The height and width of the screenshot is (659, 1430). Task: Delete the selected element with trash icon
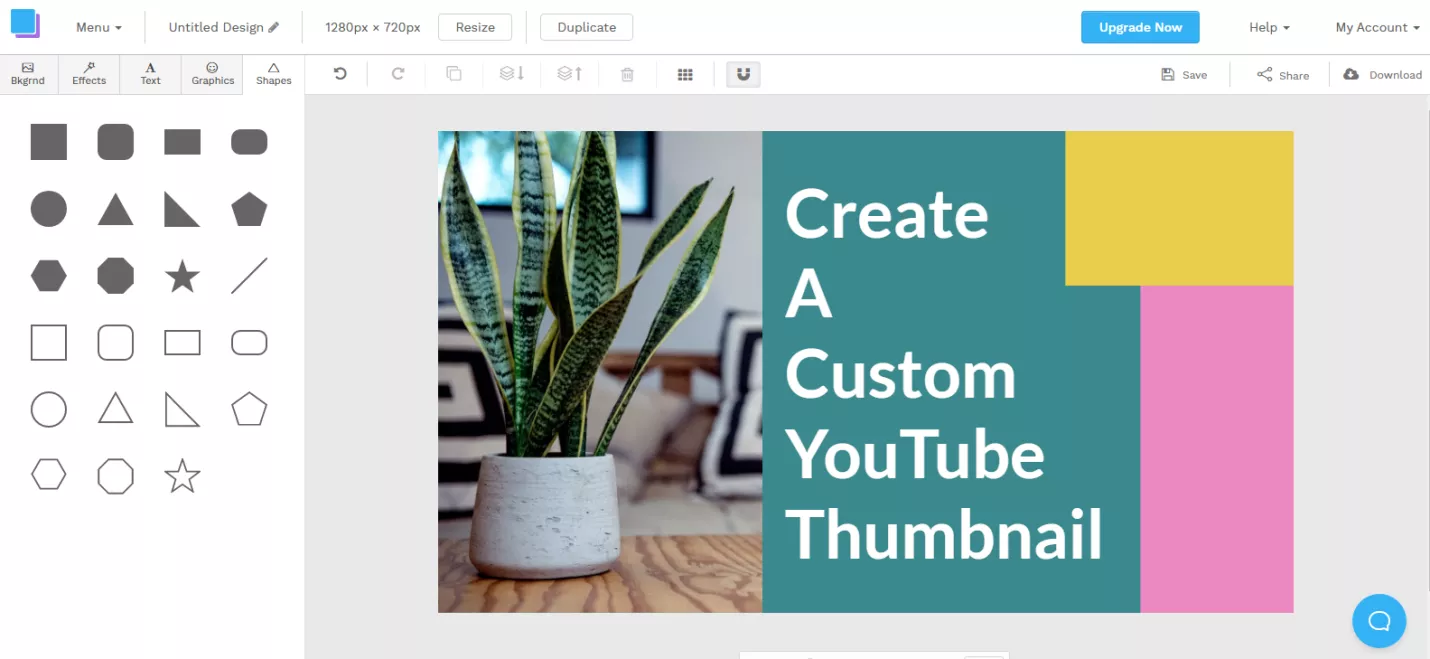(627, 74)
